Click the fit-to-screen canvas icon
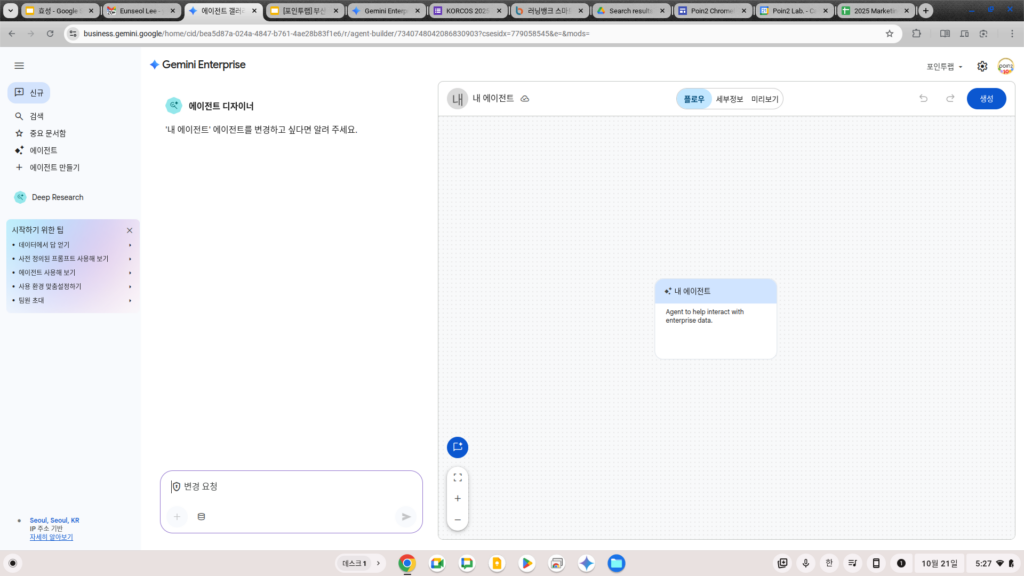 [457, 477]
